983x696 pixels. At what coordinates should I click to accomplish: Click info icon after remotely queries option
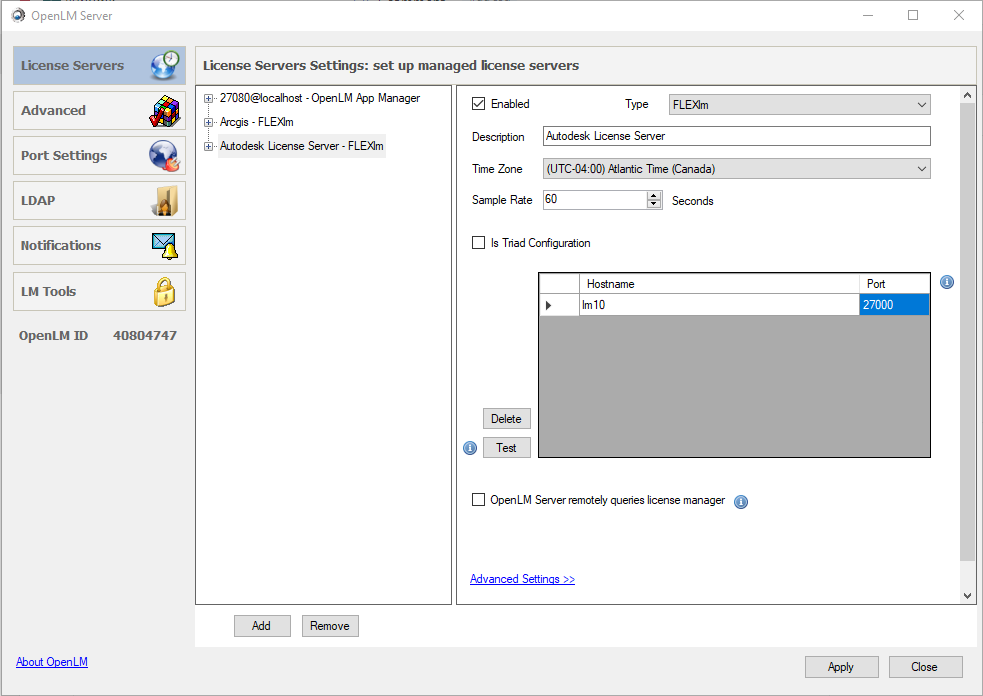click(x=741, y=502)
